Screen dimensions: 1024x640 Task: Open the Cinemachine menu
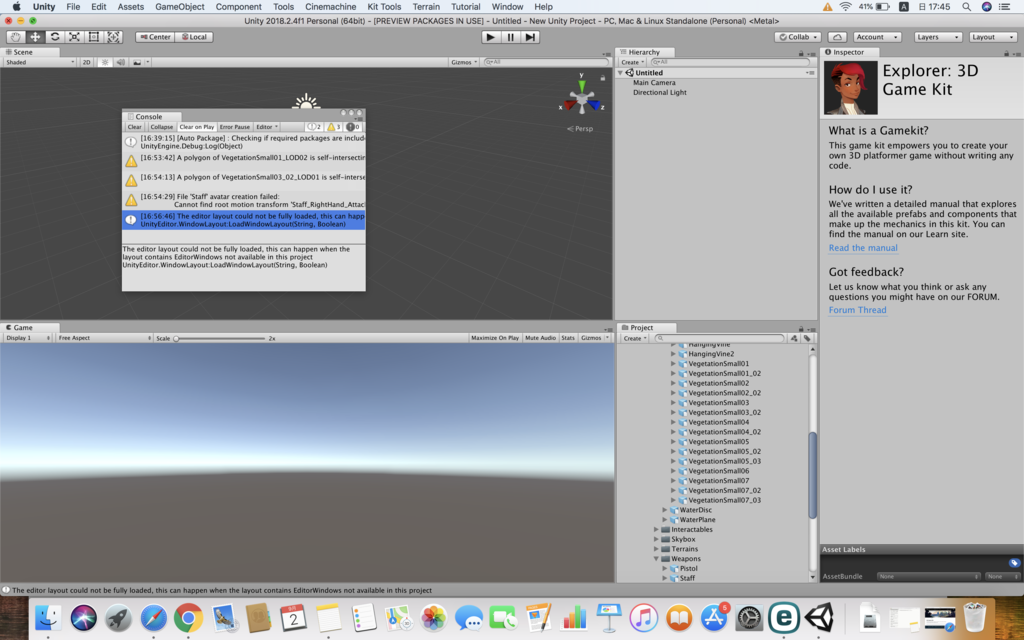coord(330,7)
